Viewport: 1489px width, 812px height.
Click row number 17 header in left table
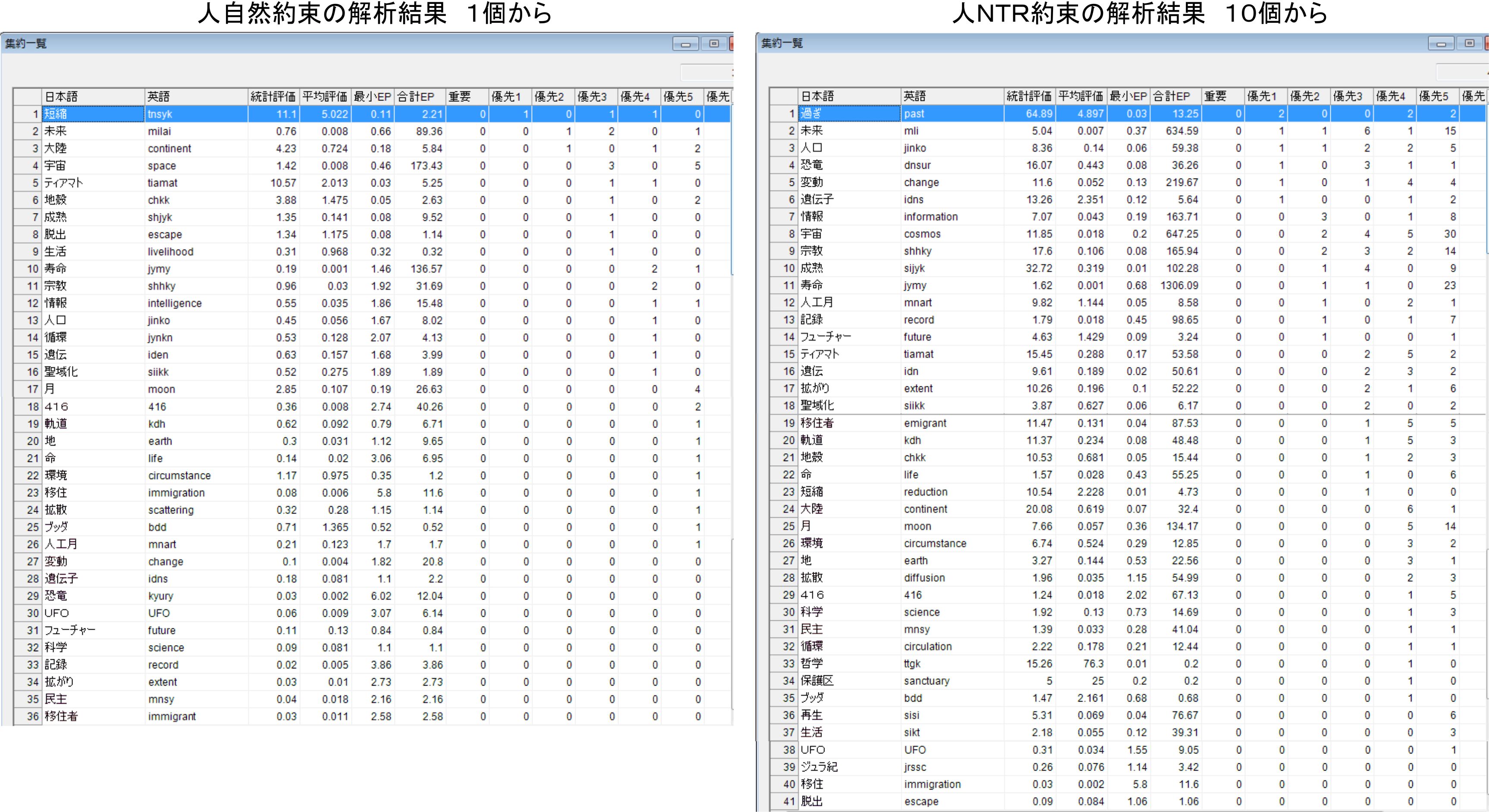tap(28, 389)
